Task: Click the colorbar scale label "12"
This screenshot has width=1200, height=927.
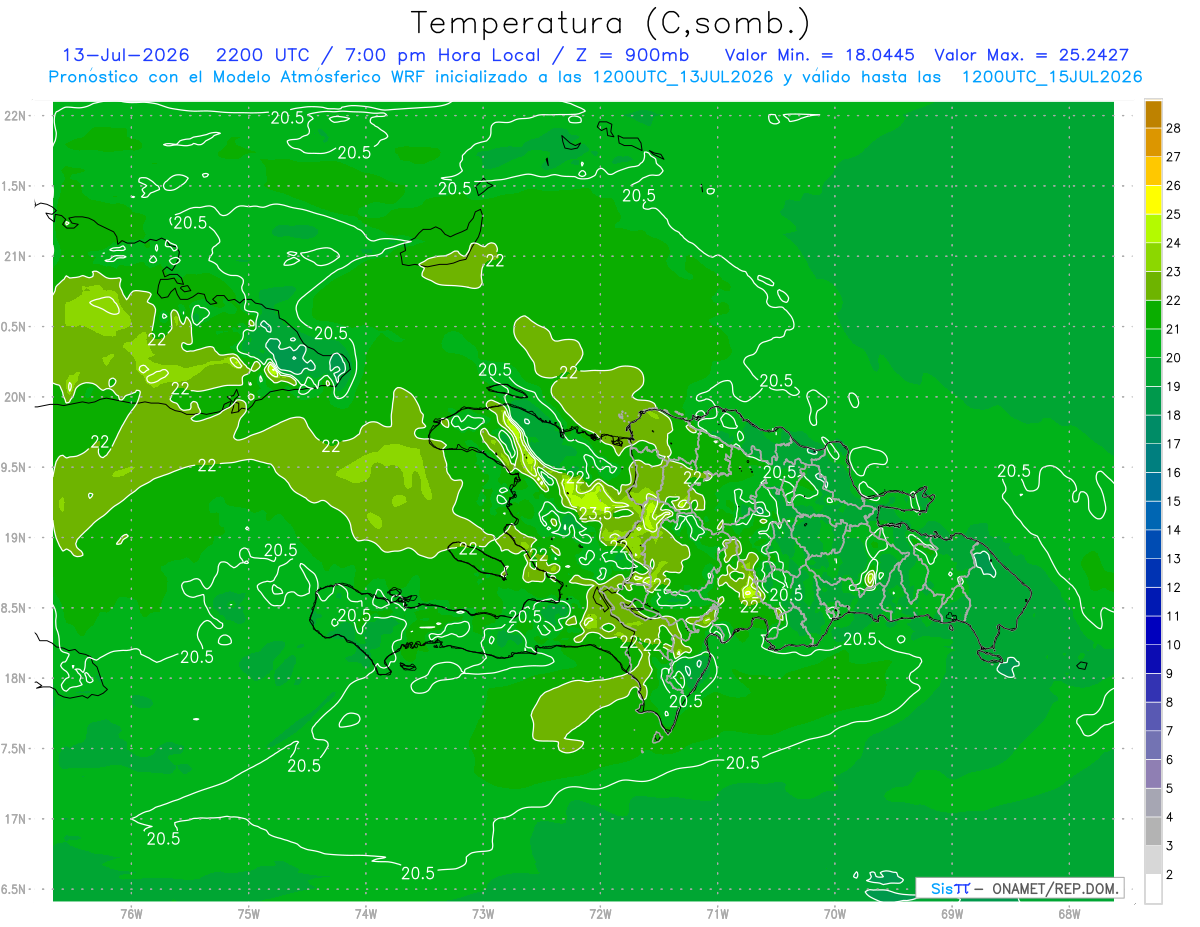Action: 1174,587
